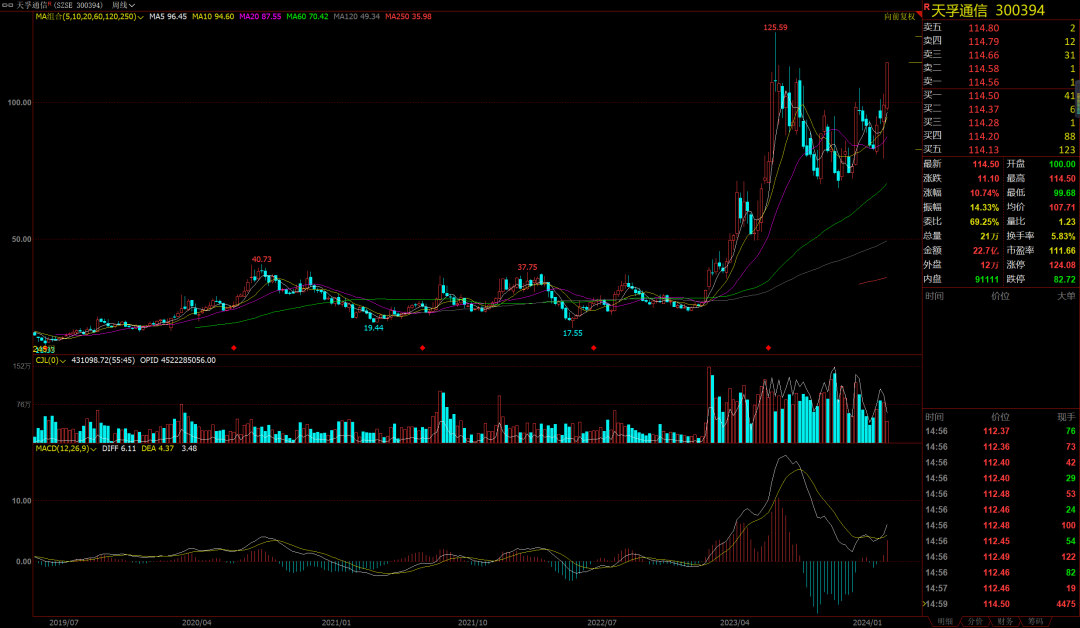
Task: Click the red diamond marker near 2022/07
Action: [x=594, y=348]
